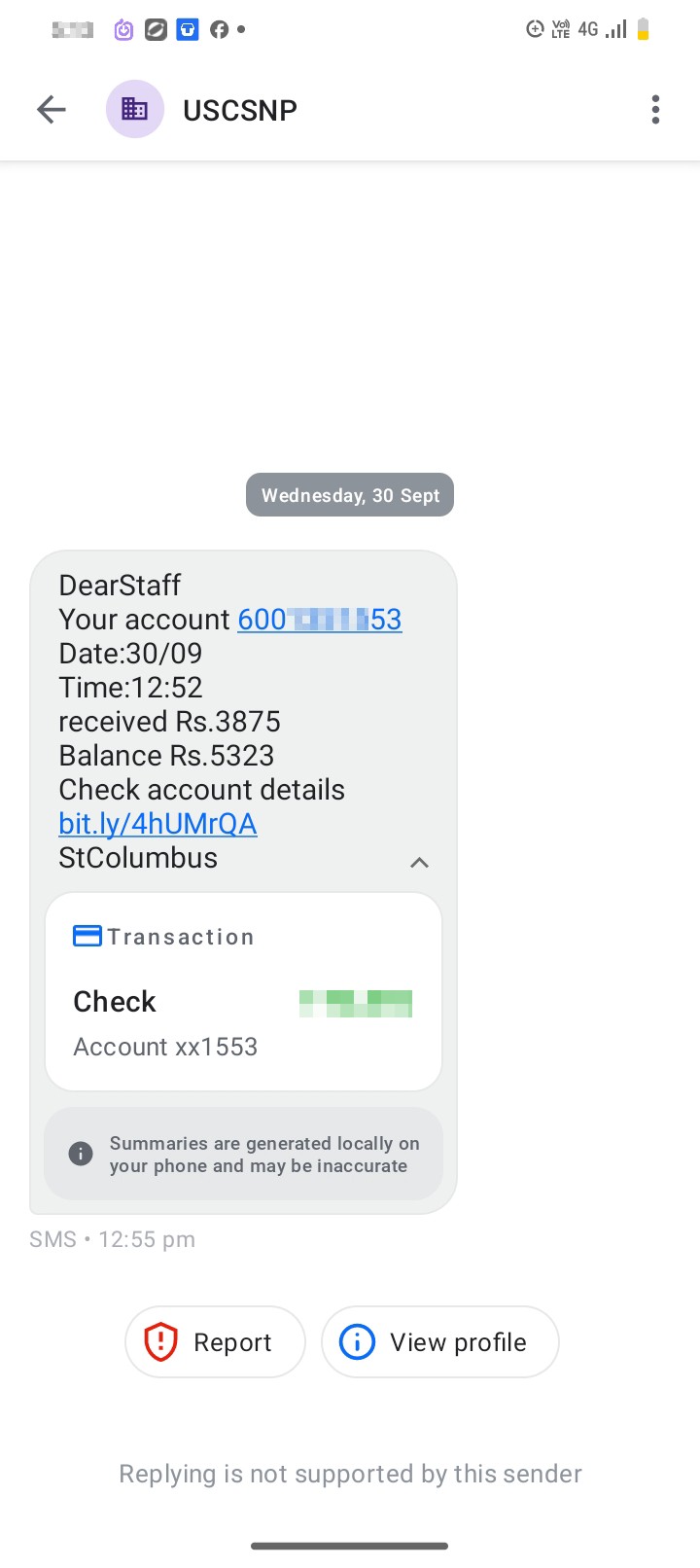
Task: Click the View profile button
Action: 439,1342
